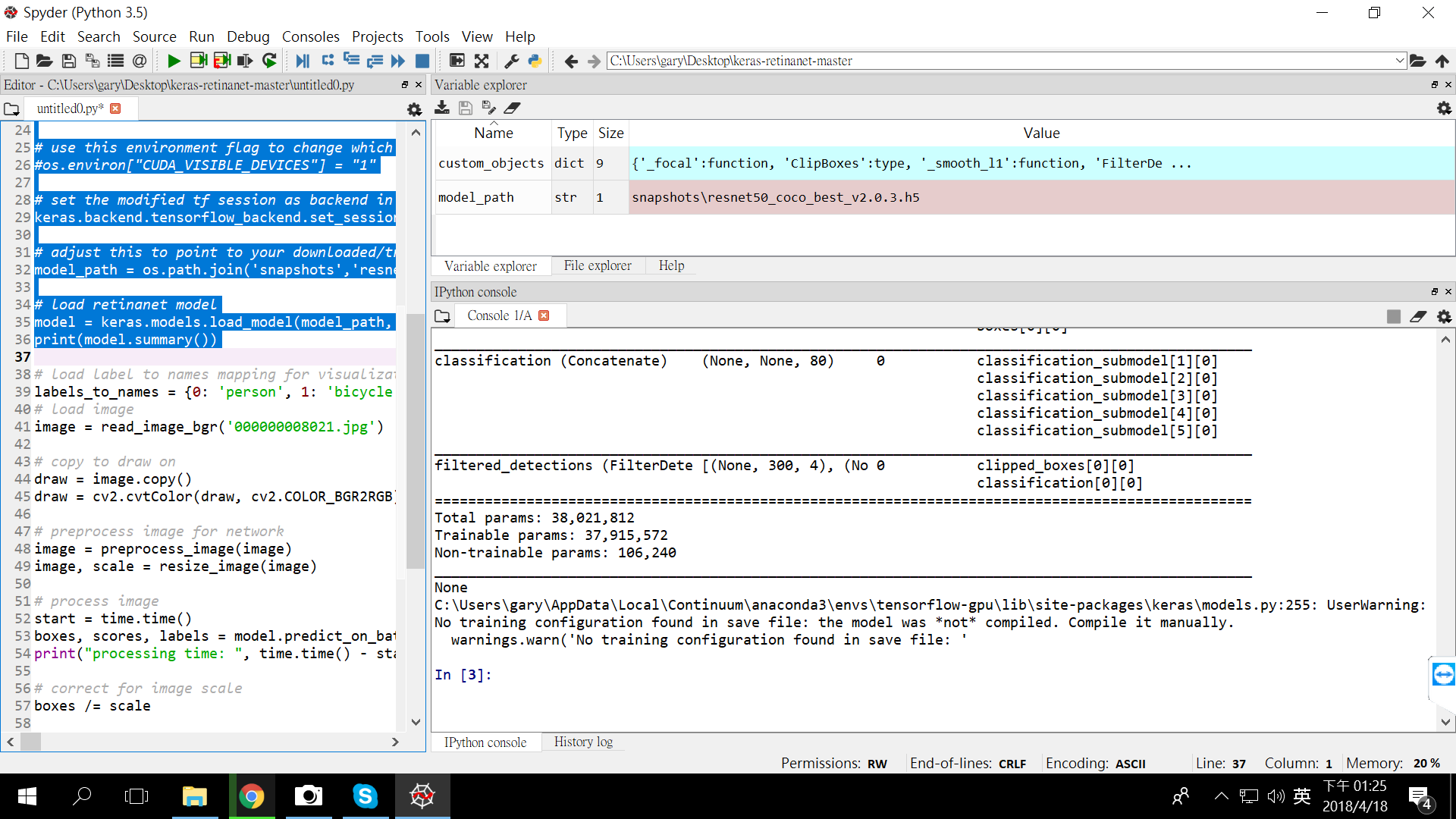The height and width of the screenshot is (819, 1456).
Task: Go up to the parent directory
Action: (x=1443, y=61)
